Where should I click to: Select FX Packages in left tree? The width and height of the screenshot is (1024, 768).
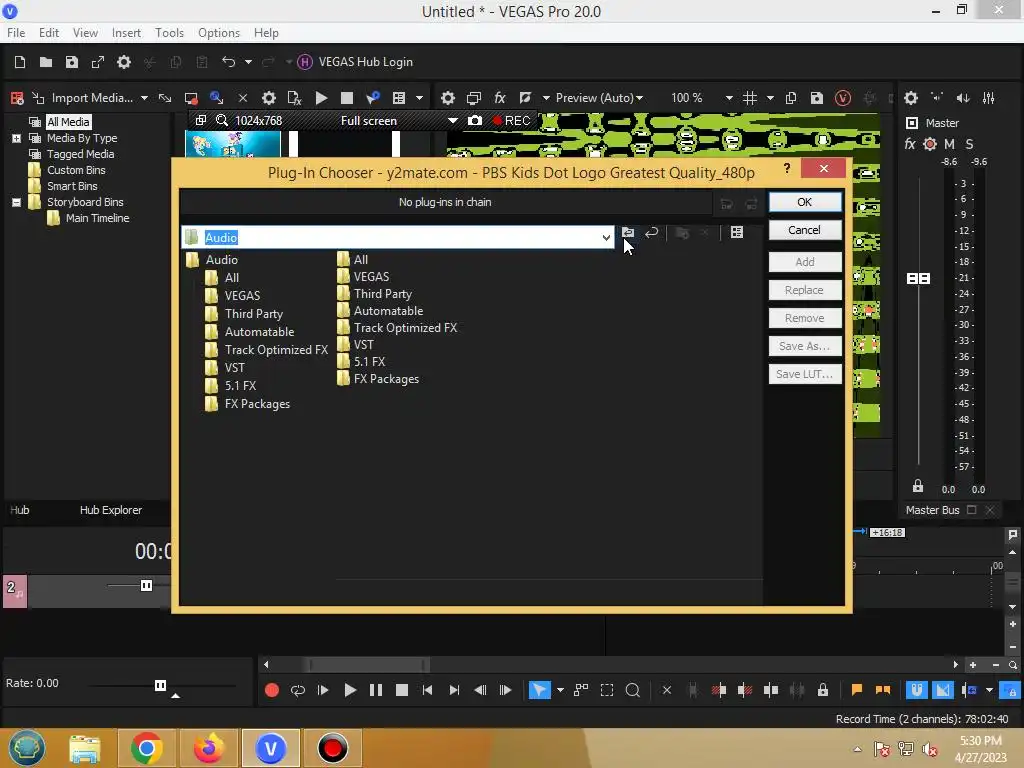pos(257,404)
